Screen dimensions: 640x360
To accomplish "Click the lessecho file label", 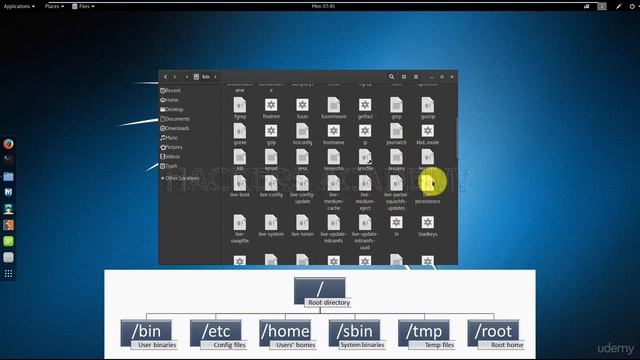I will tap(333, 168).
